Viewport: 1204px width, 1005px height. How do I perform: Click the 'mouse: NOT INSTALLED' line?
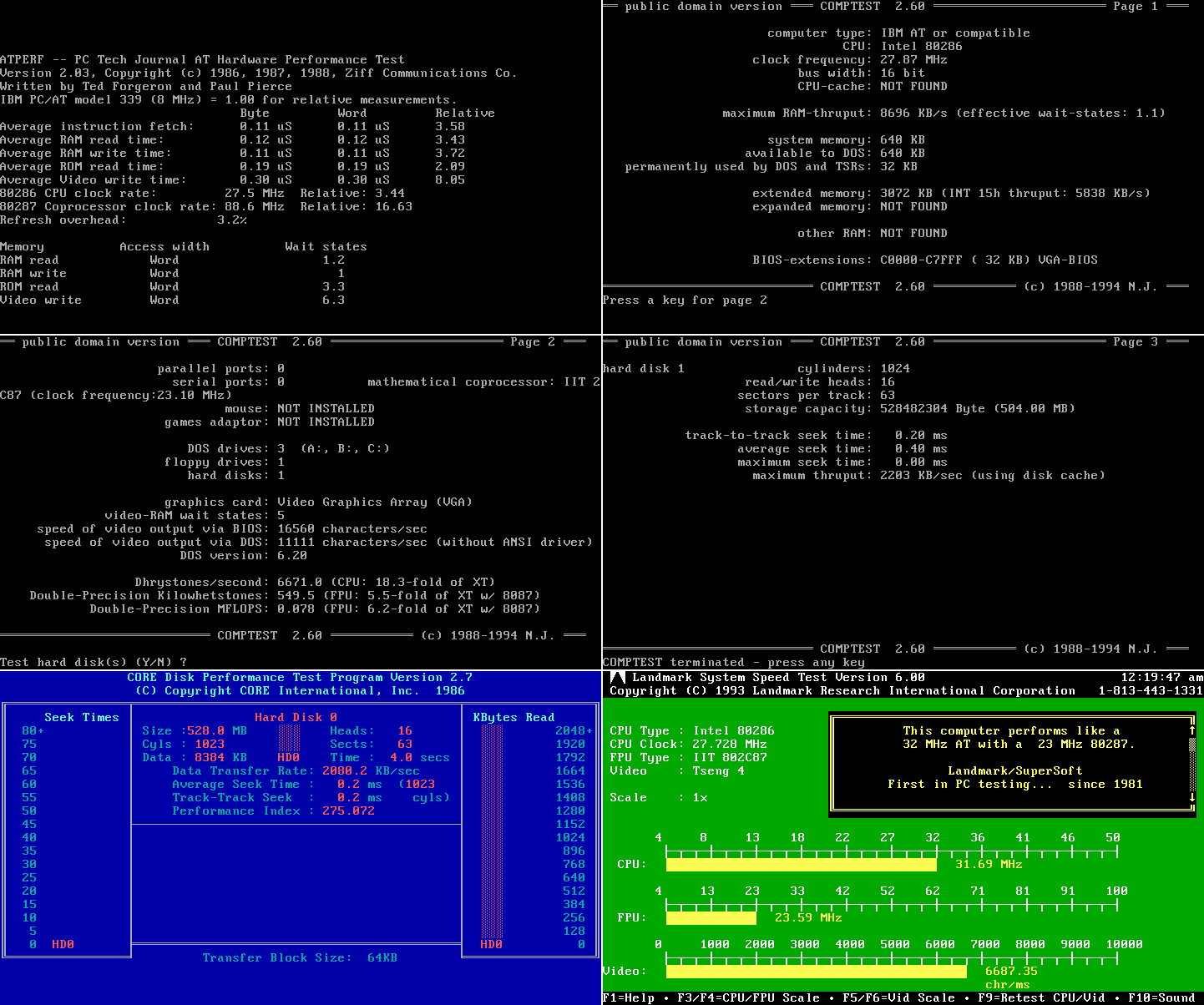[300, 408]
